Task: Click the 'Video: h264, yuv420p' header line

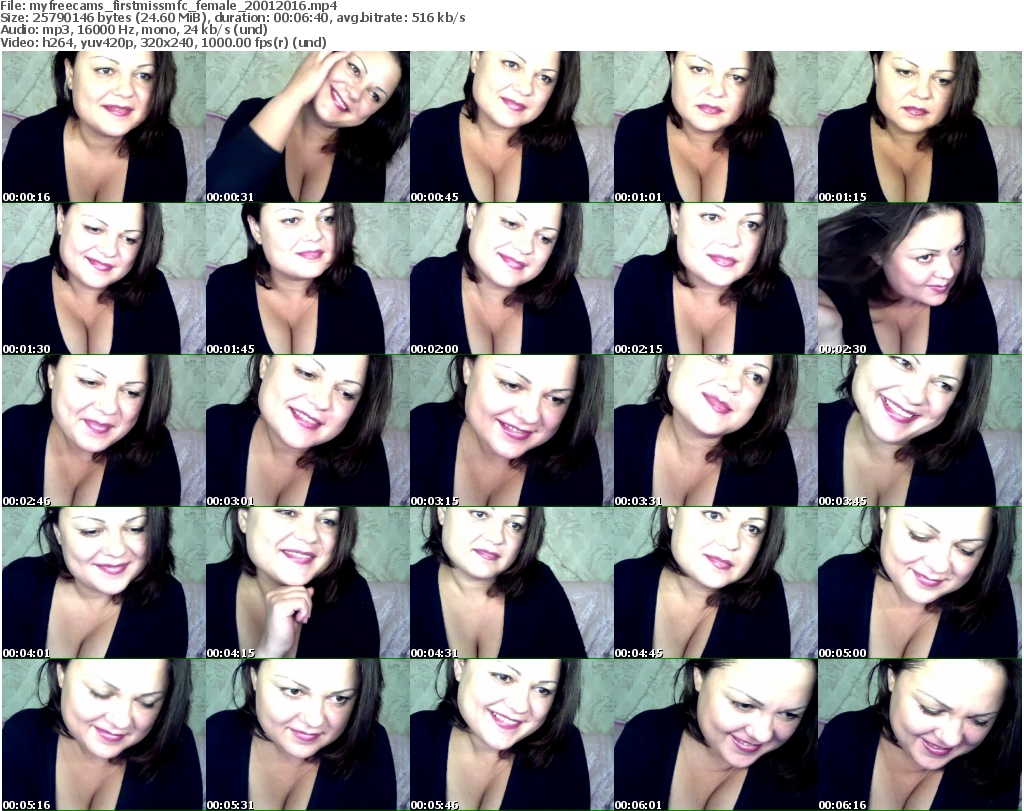Action: click(163, 42)
